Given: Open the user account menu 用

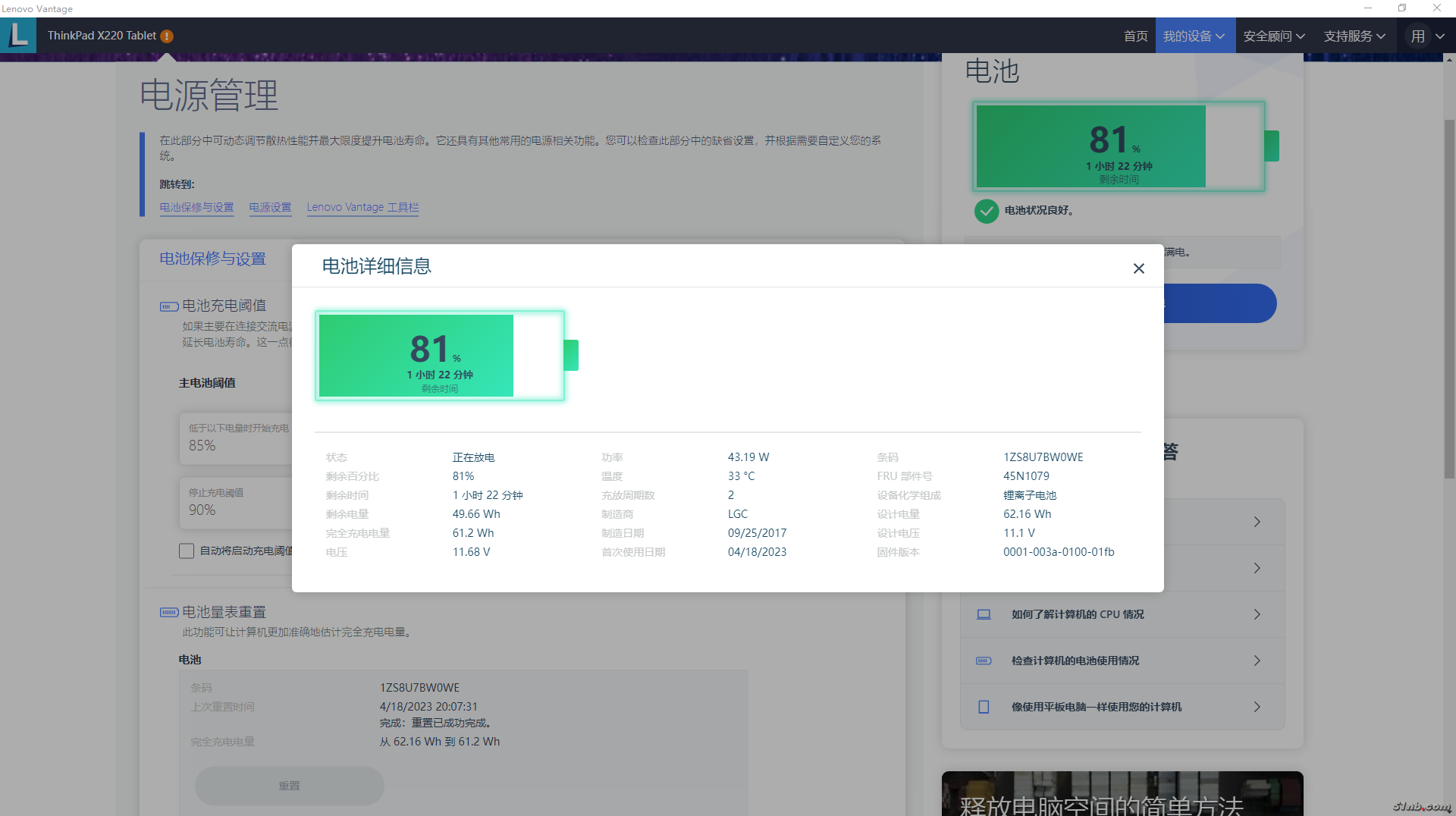Looking at the screenshot, I should tap(1426, 36).
